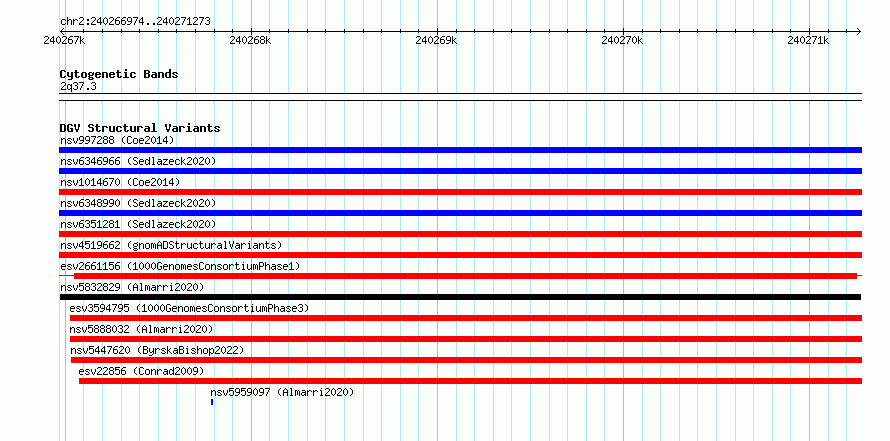Click the red bar under nsv6351281
Viewport: 890px width, 441px height.
click(x=460, y=234)
